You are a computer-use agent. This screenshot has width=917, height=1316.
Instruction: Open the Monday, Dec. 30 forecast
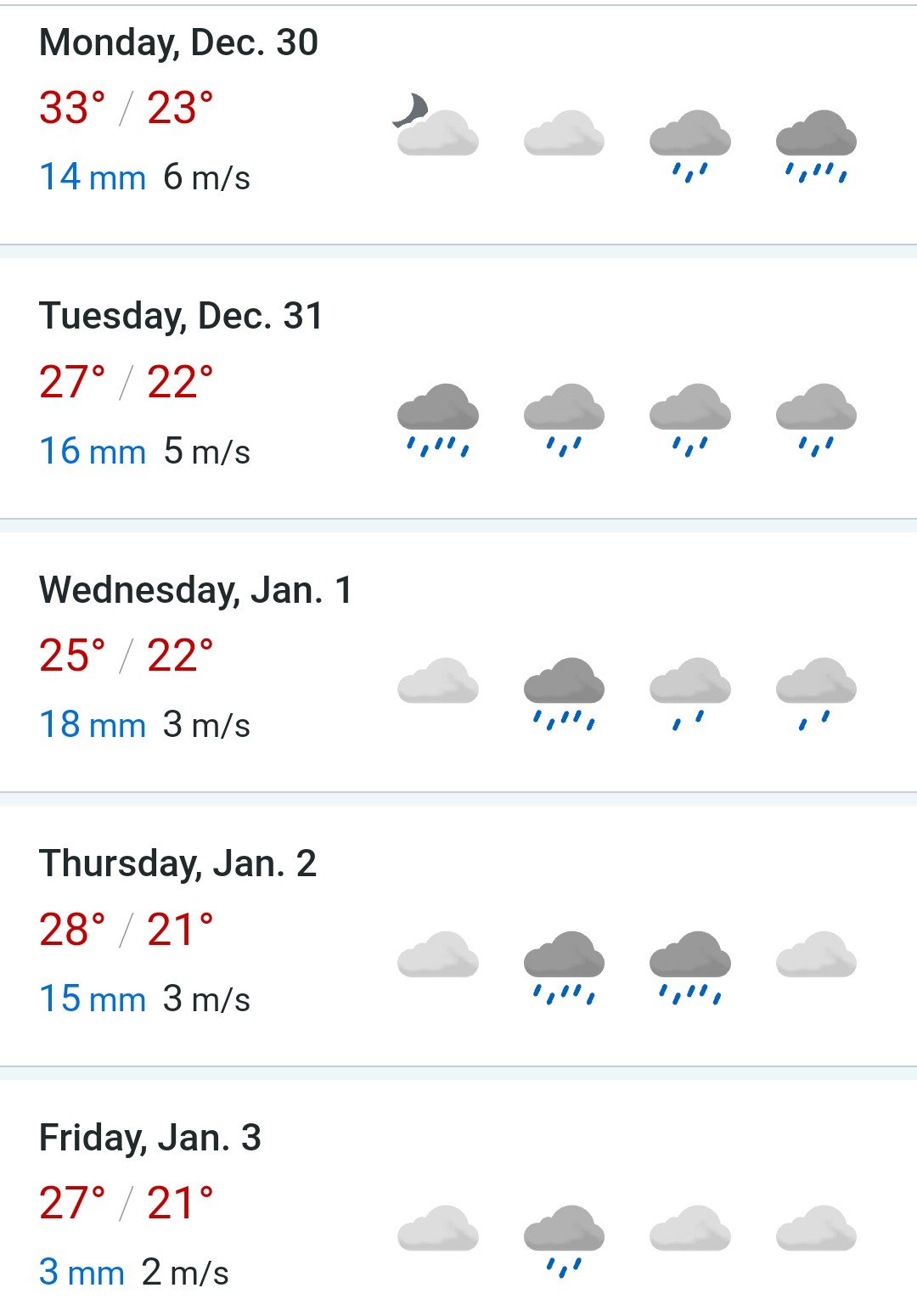click(x=458, y=125)
